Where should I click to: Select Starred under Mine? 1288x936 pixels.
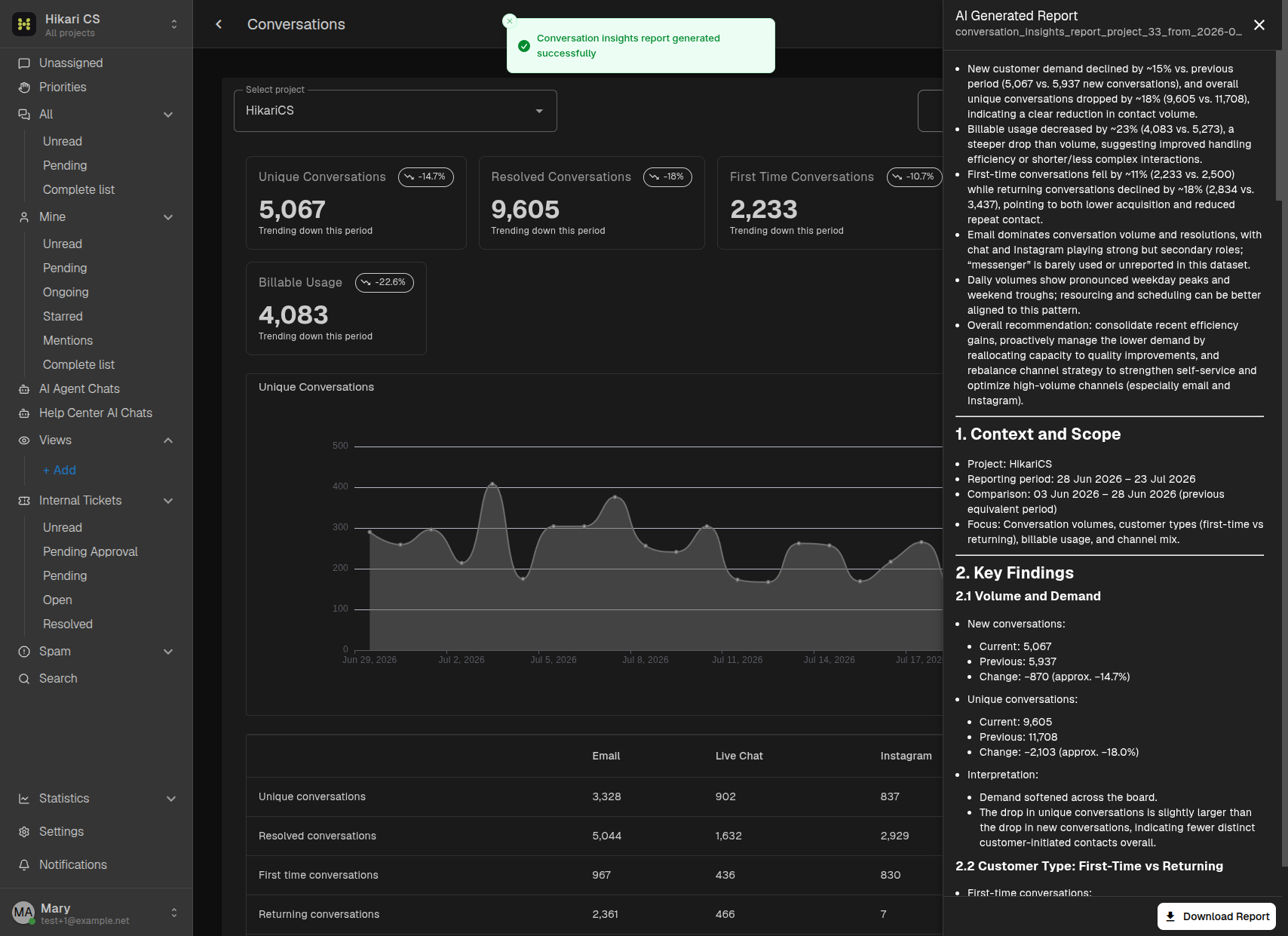pyautogui.click(x=63, y=317)
